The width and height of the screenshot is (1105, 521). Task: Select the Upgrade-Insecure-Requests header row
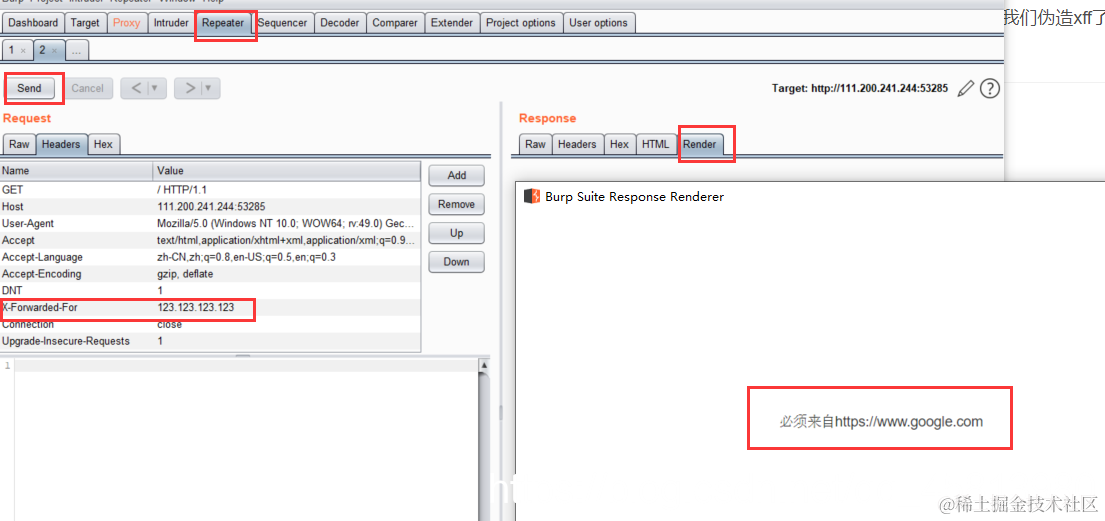[x=210, y=341]
